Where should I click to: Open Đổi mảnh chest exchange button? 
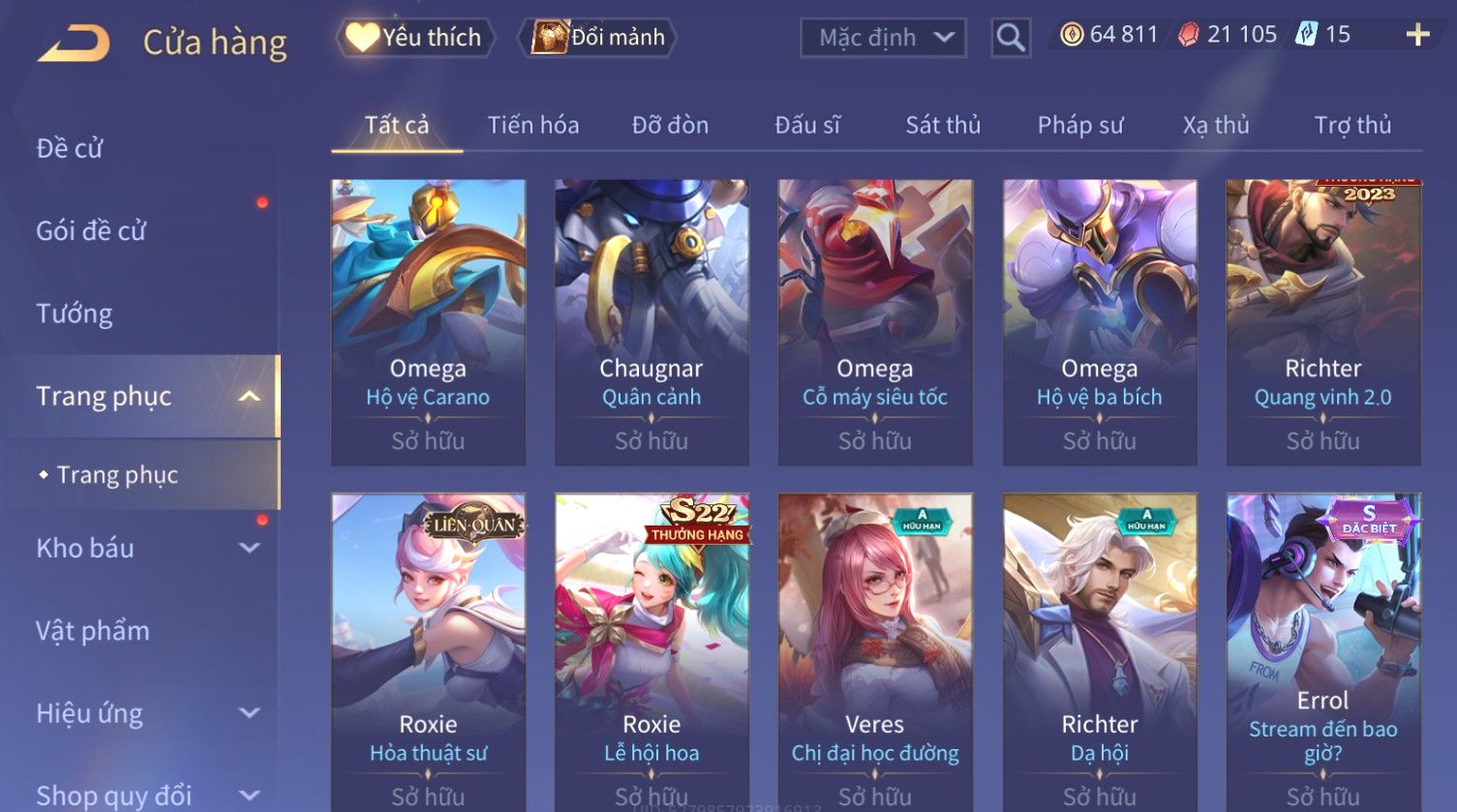(598, 38)
